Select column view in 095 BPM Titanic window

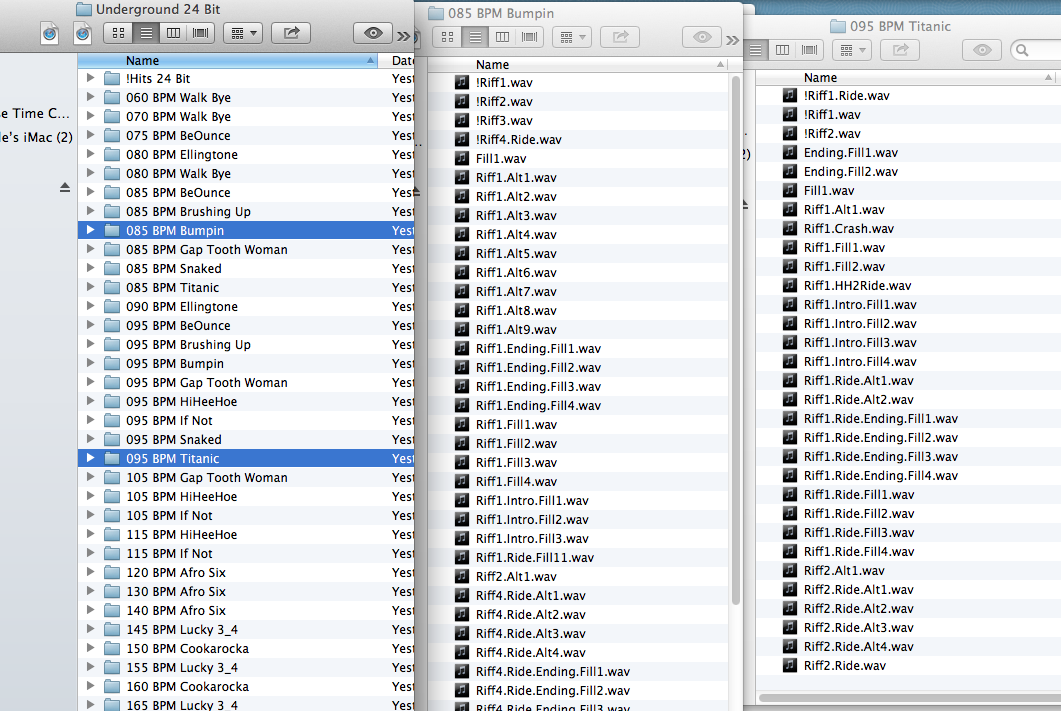[x=783, y=50]
